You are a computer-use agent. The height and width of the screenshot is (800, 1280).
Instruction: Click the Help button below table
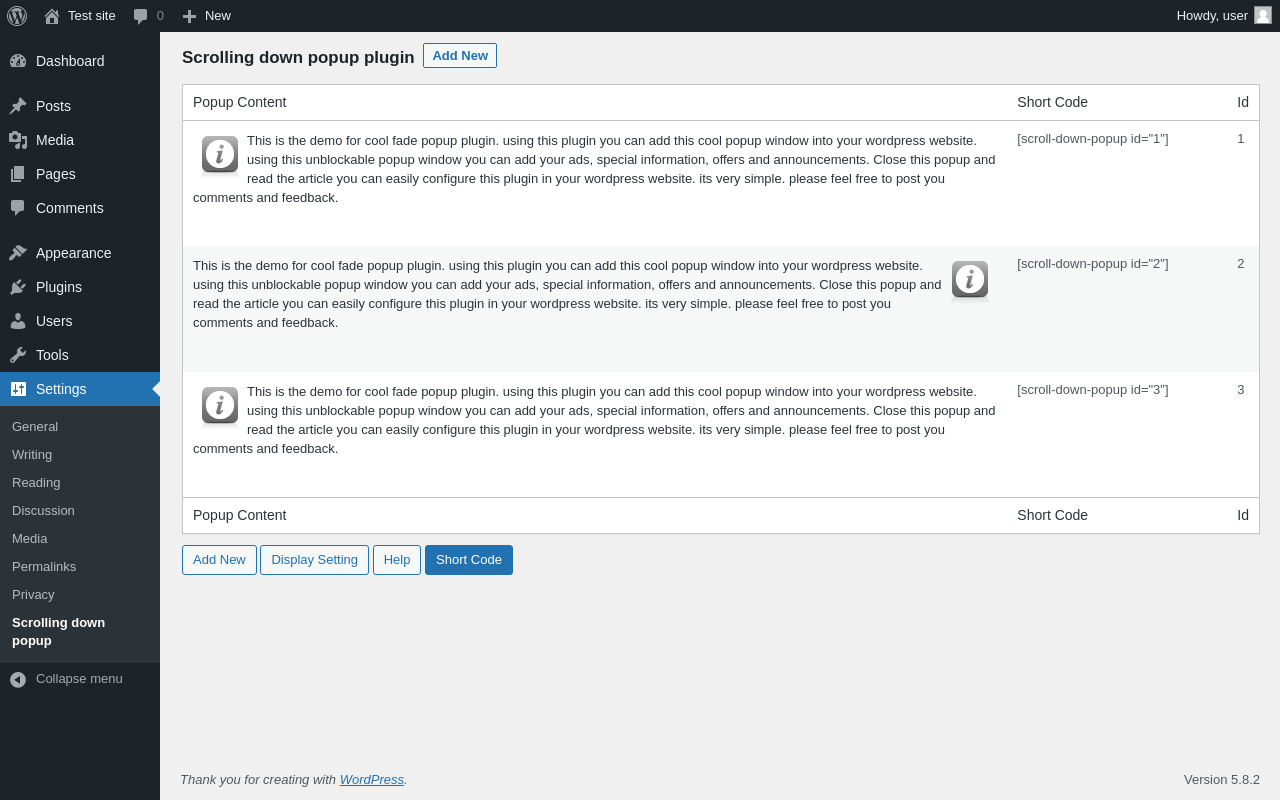pyautogui.click(x=397, y=560)
